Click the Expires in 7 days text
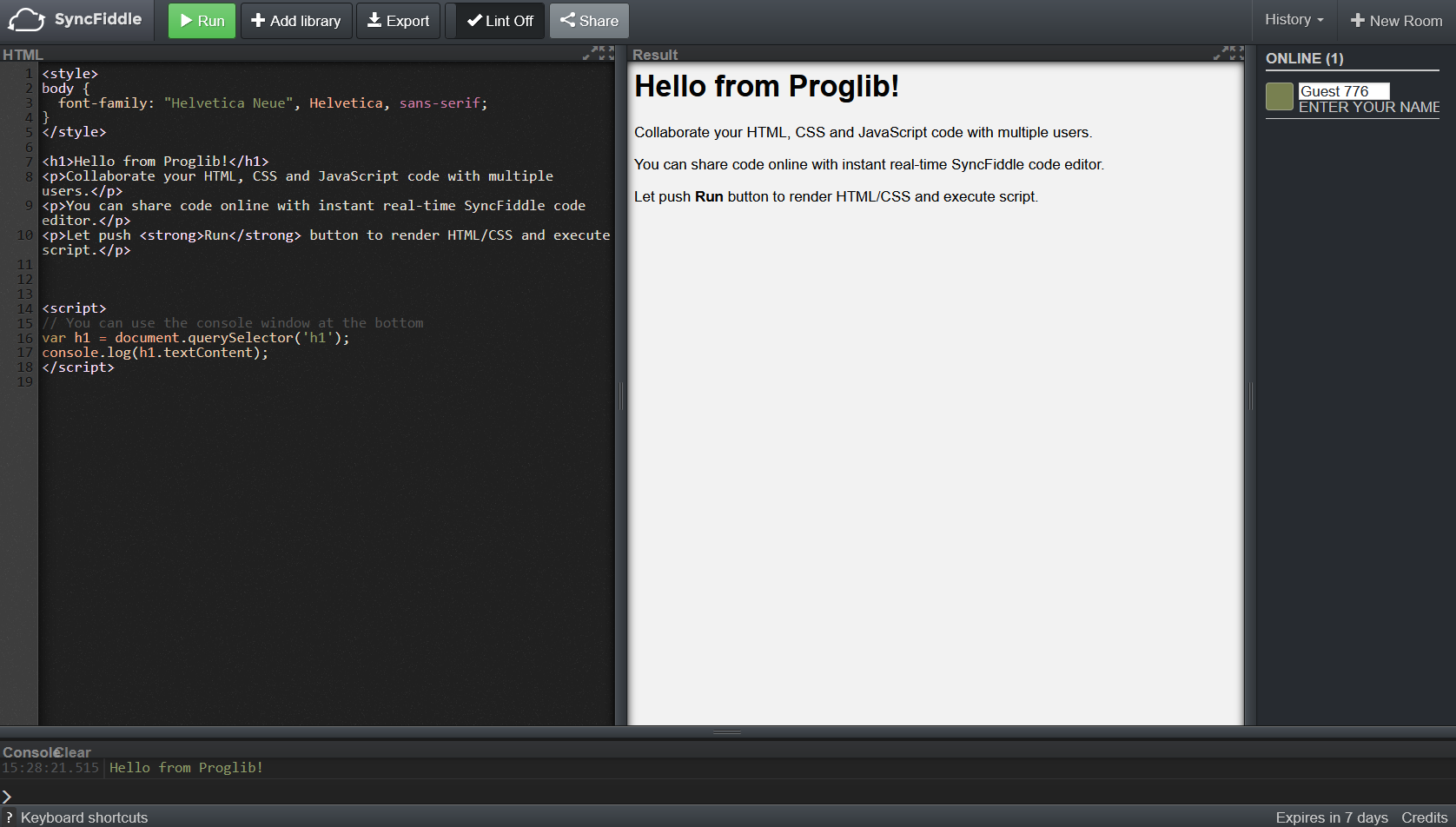 [x=1331, y=817]
